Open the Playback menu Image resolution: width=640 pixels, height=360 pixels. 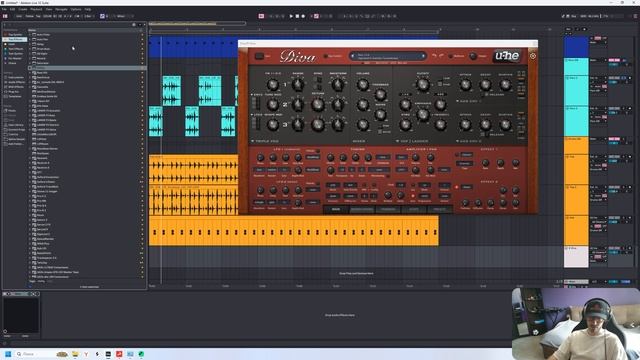tap(36, 9)
